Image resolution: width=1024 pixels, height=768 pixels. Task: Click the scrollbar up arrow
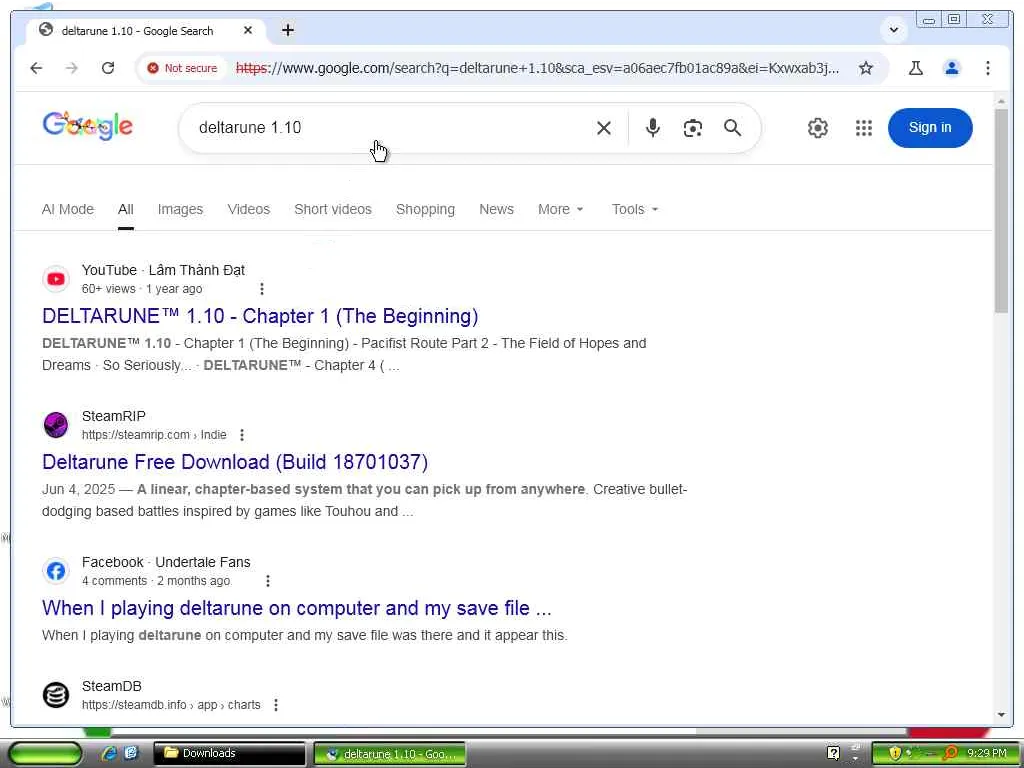point(1001,102)
